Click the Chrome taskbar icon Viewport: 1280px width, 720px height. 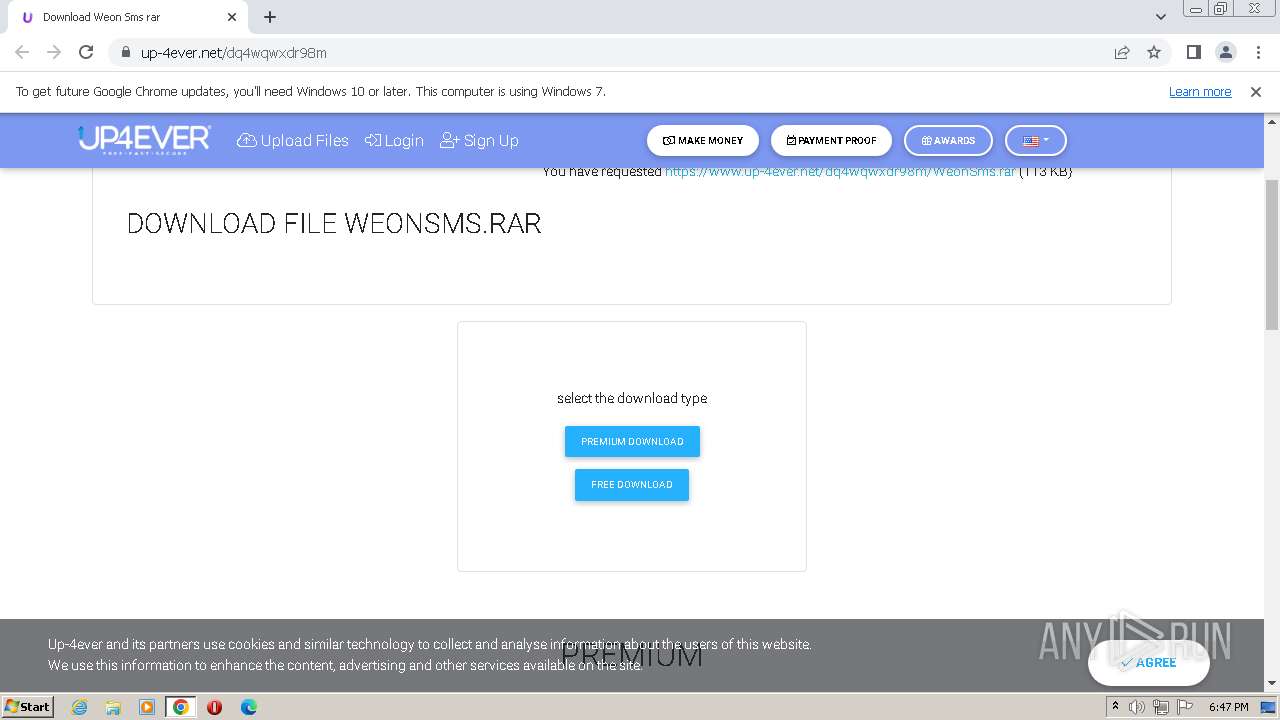(180, 707)
